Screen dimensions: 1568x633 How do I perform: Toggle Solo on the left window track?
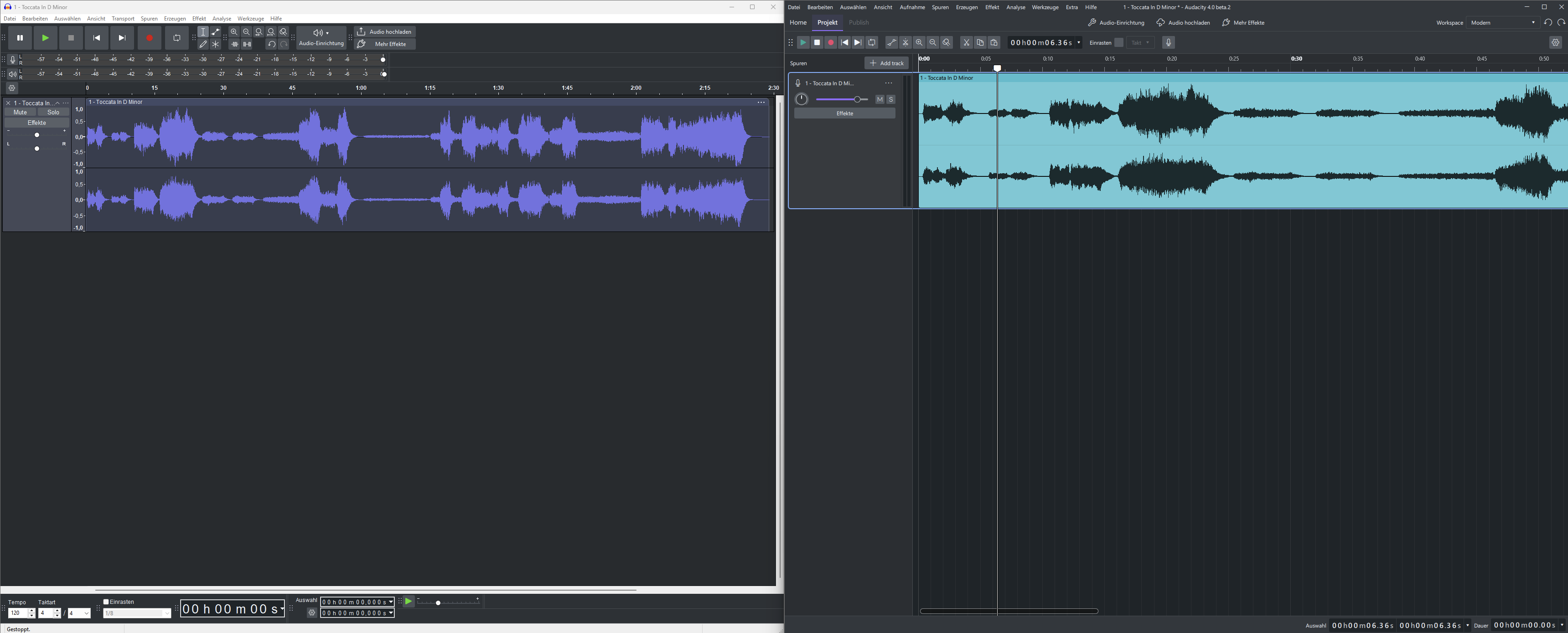[x=53, y=113]
